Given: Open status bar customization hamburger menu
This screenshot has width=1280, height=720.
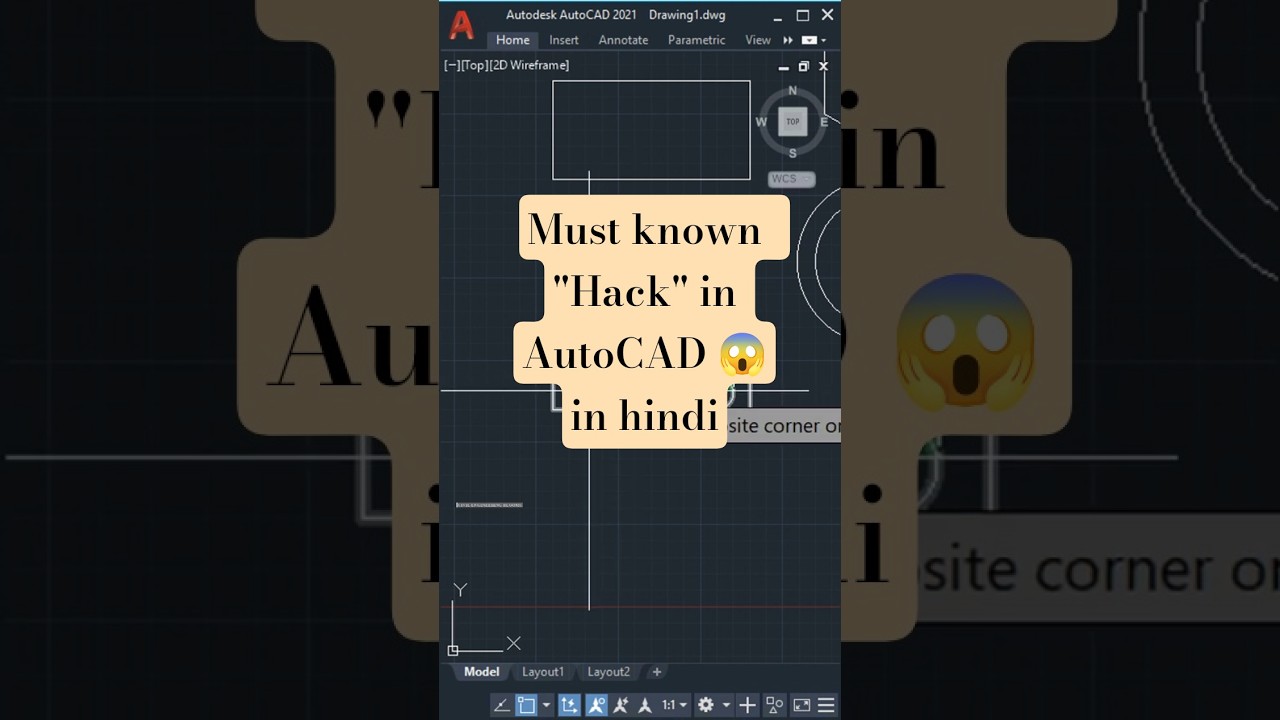Looking at the screenshot, I should coord(826,705).
